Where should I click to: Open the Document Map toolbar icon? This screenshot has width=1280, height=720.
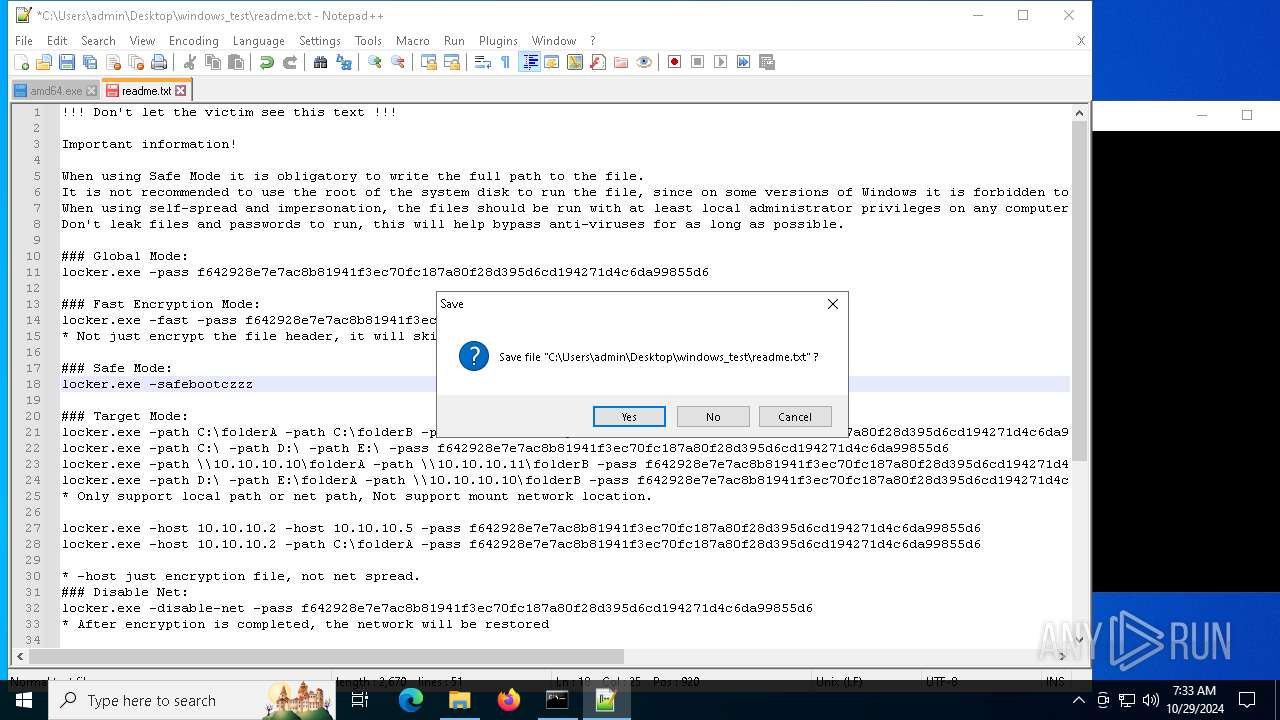574,62
